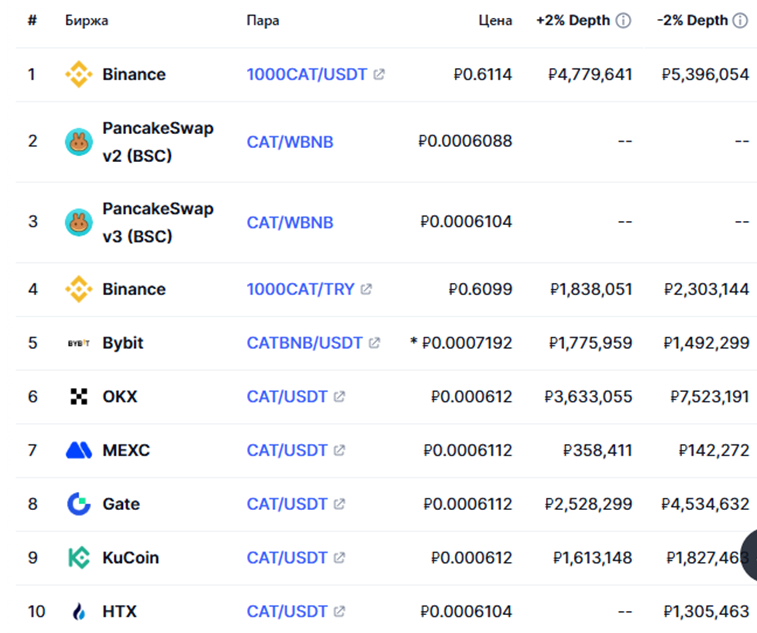Click the HTX exchange name

(x=119, y=611)
